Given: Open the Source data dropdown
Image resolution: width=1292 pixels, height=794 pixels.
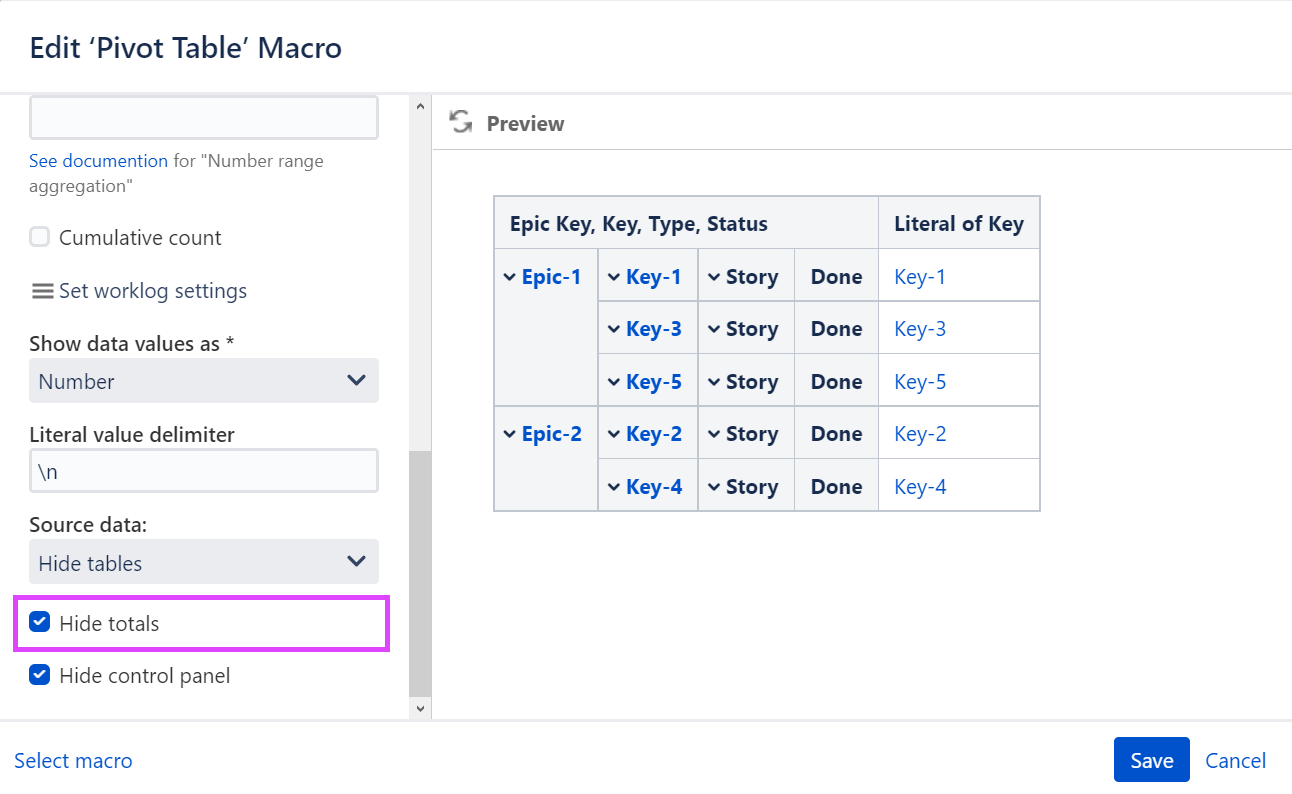Looking at the screenshot, I should pyautogui.click(x=203, y=562).
